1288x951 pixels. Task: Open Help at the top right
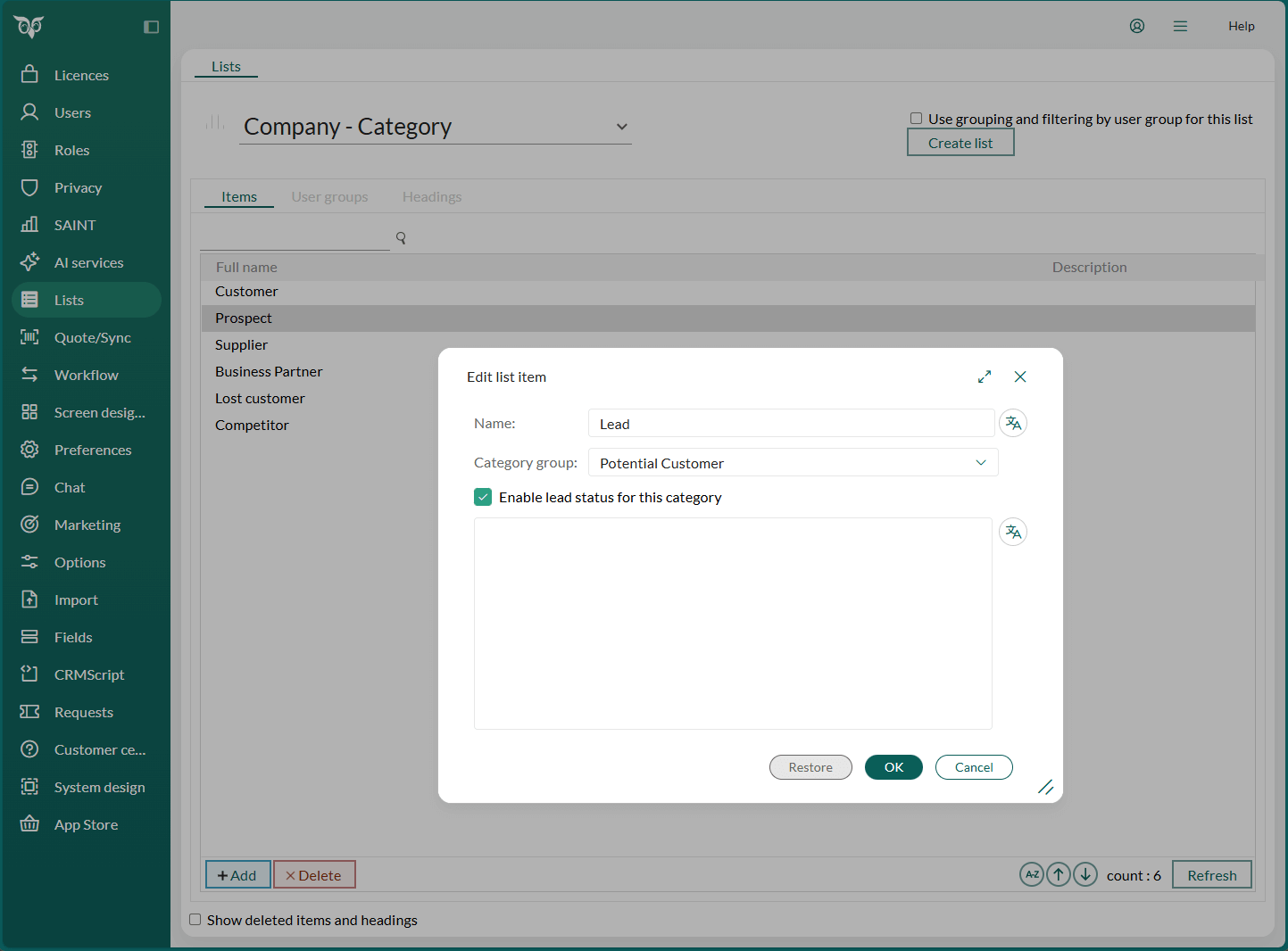click(x=1241, y=26)
